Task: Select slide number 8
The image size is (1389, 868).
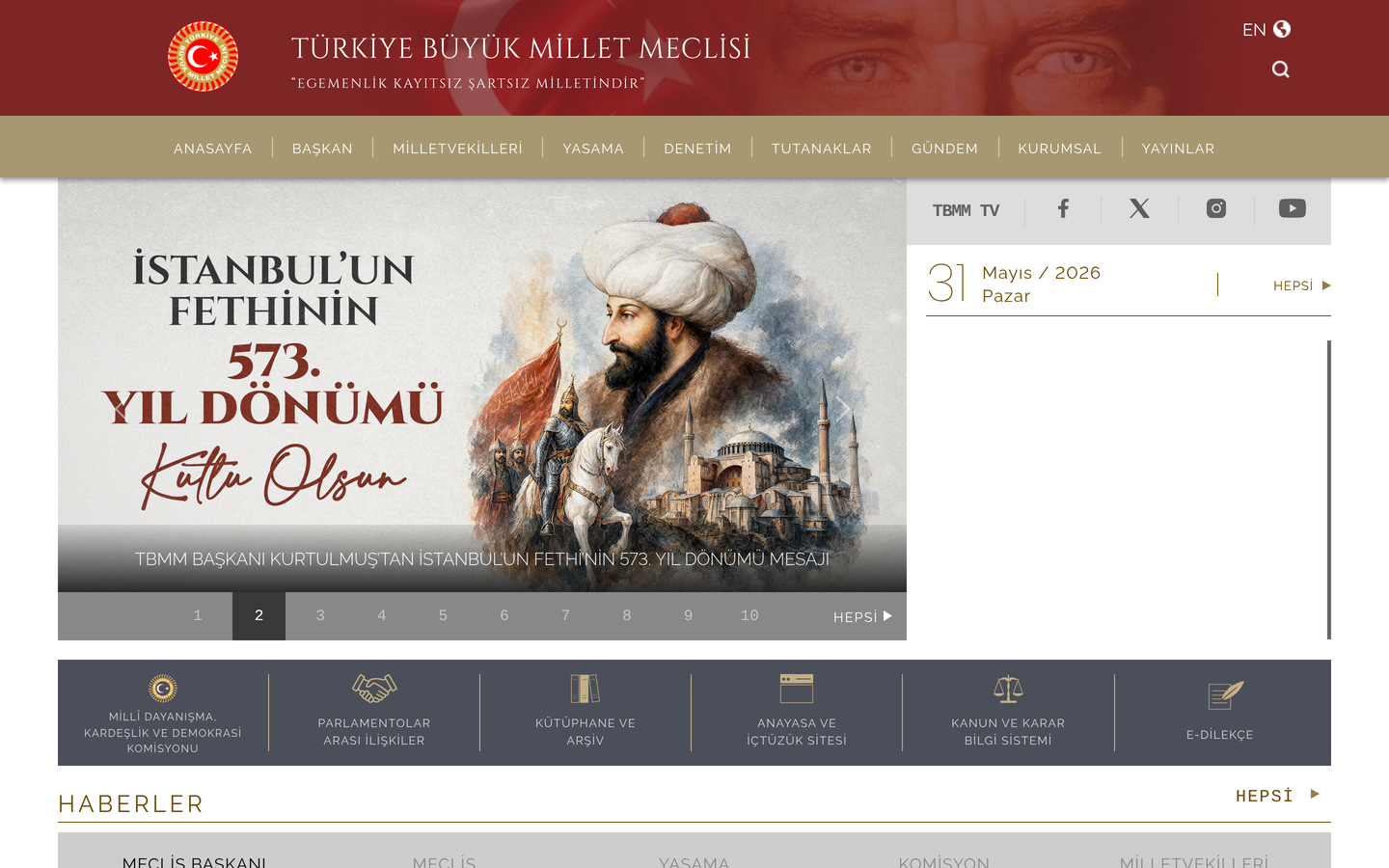Action: [x=627, y=616]
